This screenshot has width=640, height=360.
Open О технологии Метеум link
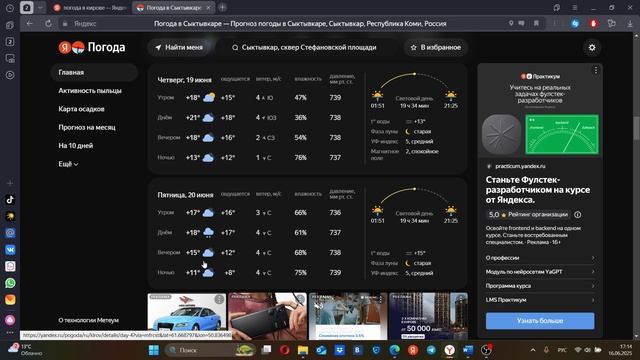tap(89, 320)
